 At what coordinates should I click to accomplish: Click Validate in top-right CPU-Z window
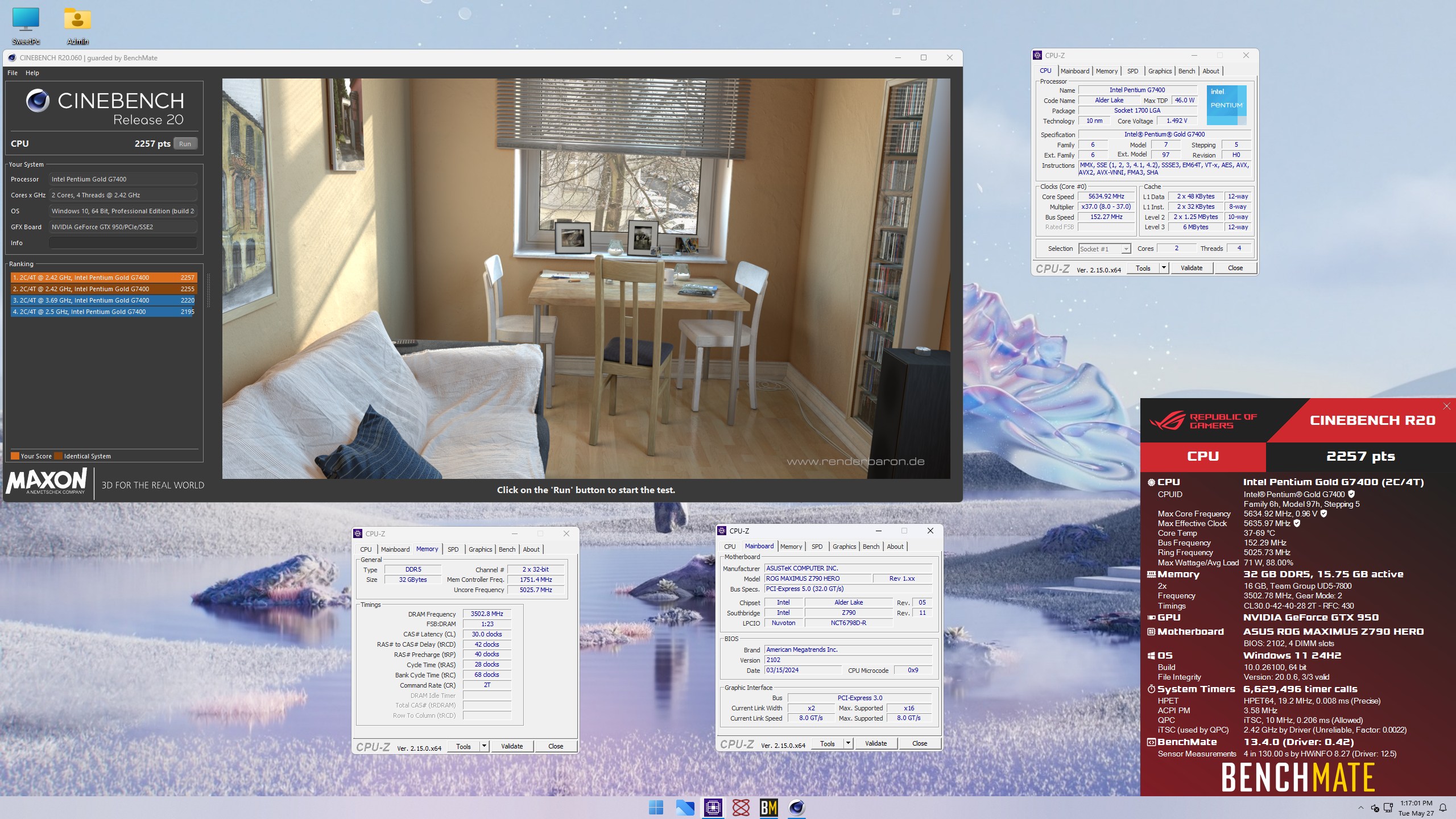(x=1192, y=268)
